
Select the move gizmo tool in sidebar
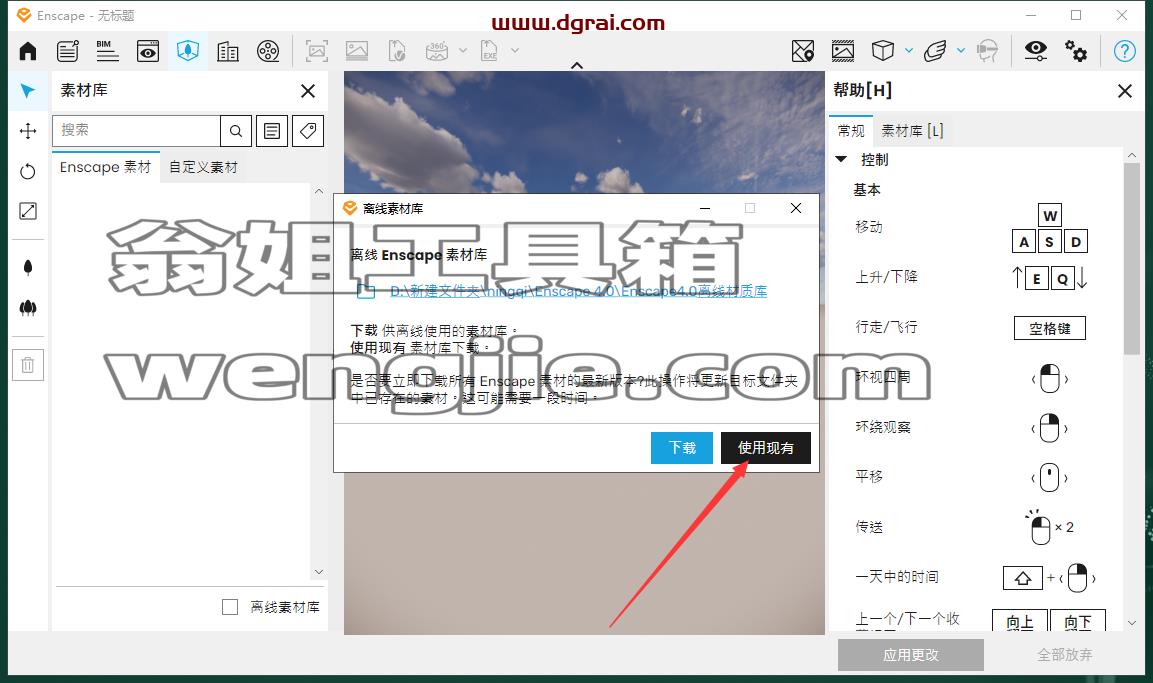click(28, 131)
